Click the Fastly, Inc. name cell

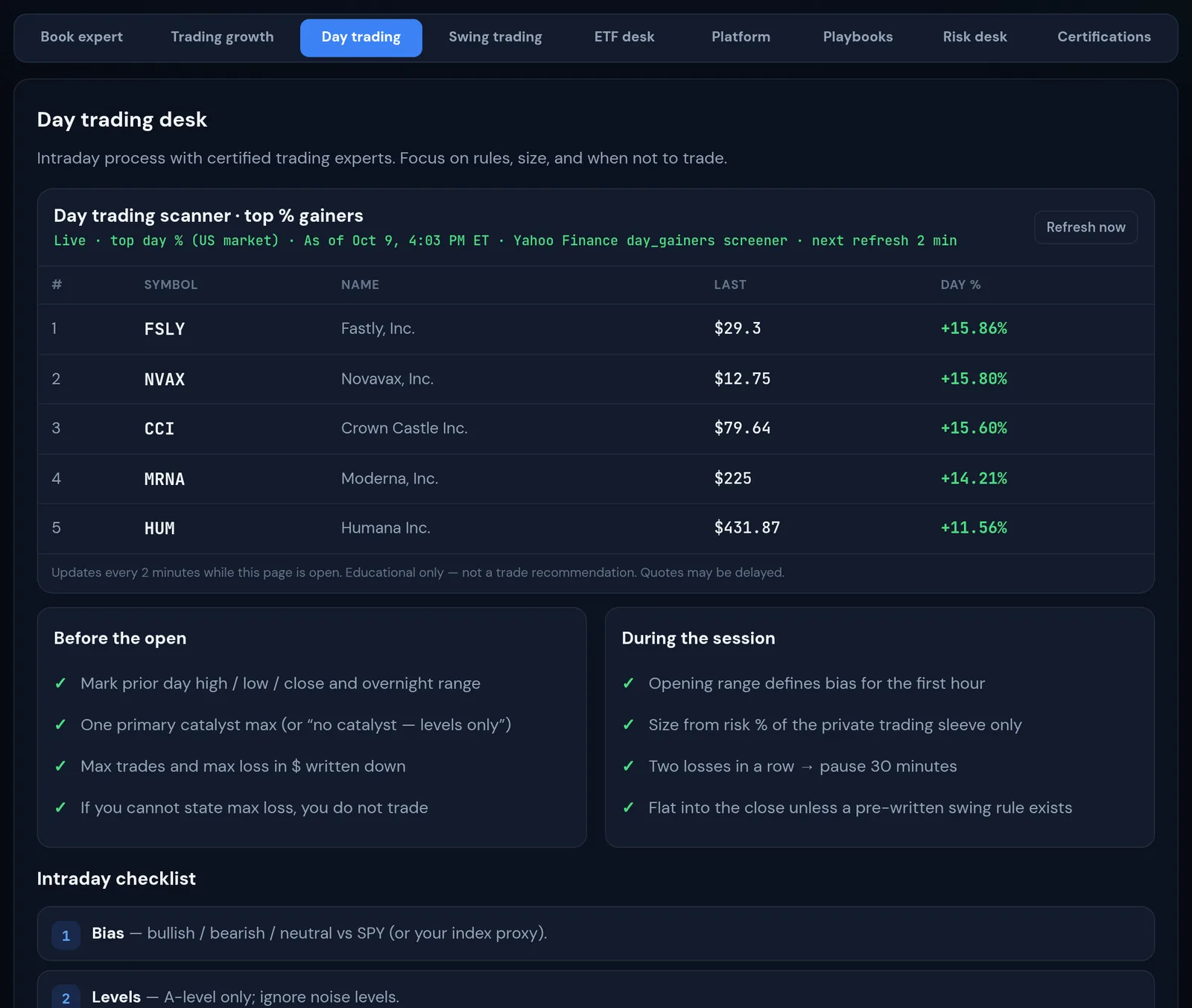click(378, 329)
